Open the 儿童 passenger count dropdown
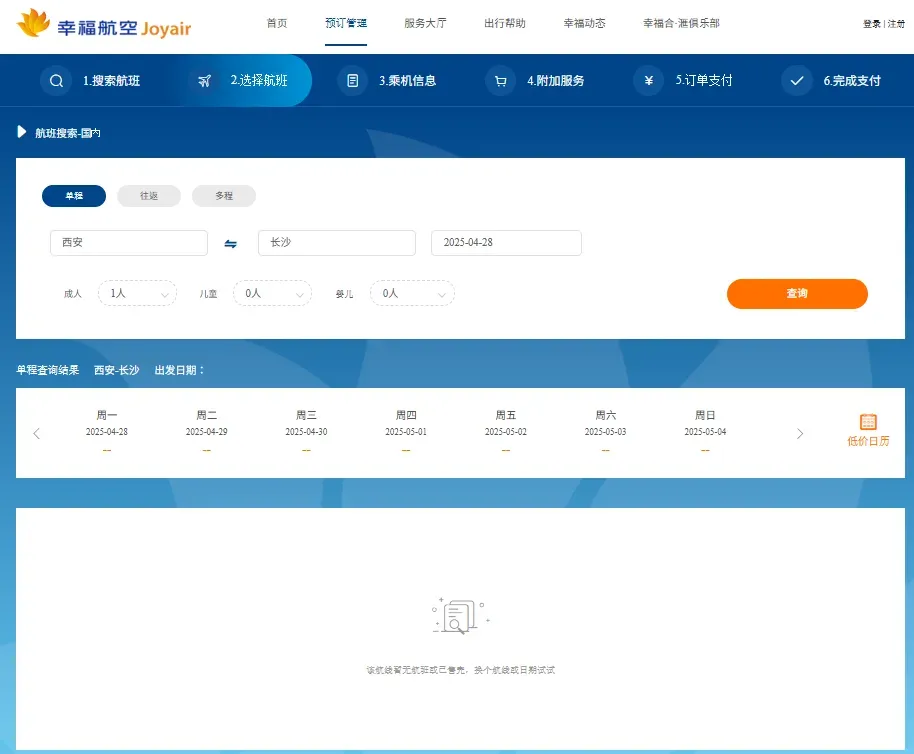Image resolution: width=914 pixels, height=754 pixels. point(272,293)
